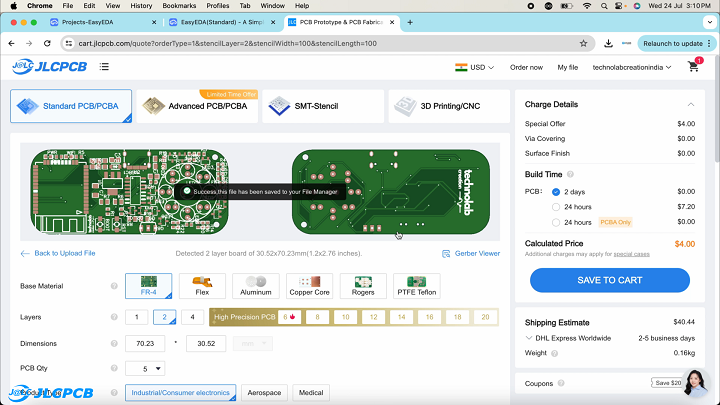Click the top-side PCB preview image
720x405 pixels.
pyautogui.click(x=129, y=191)
